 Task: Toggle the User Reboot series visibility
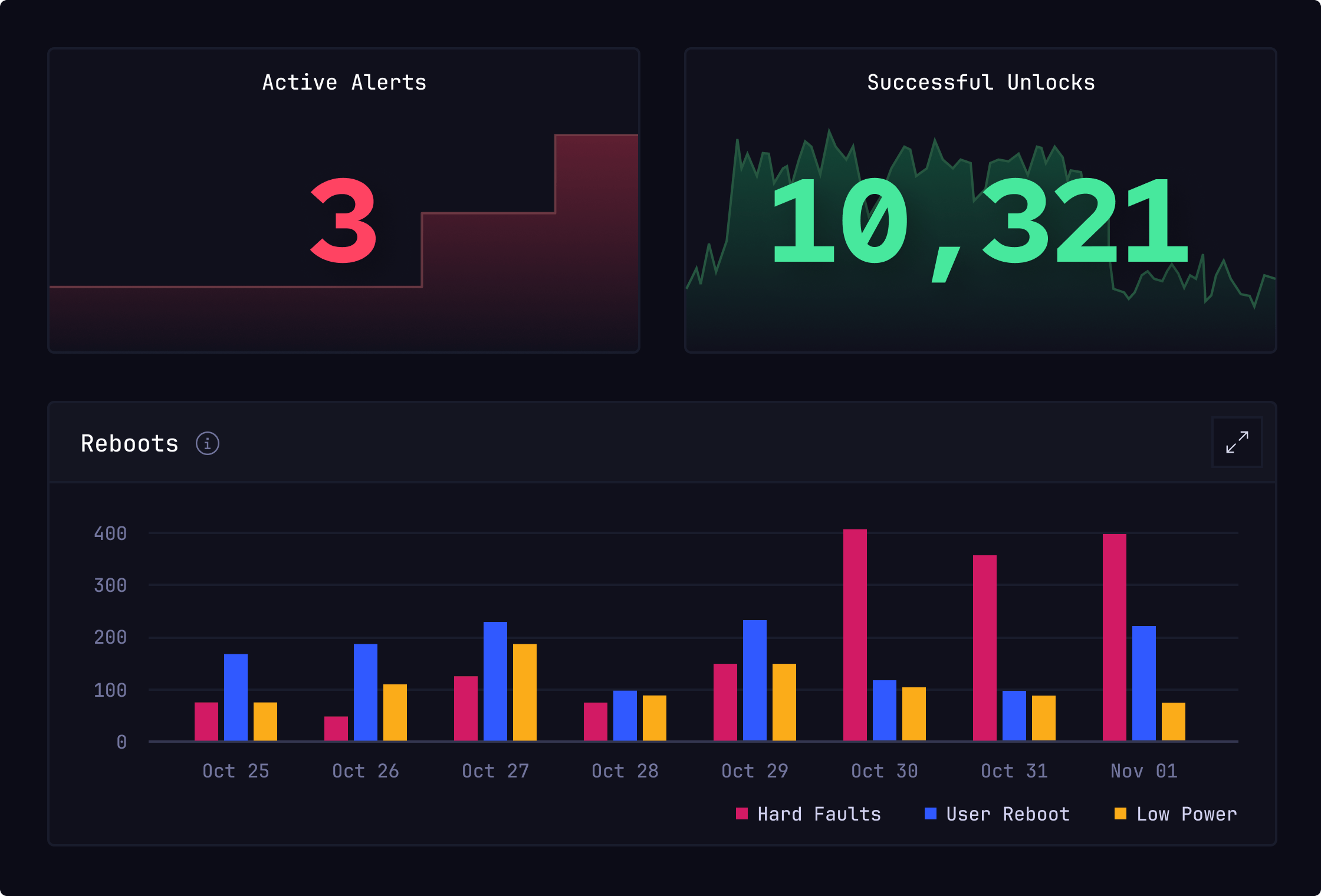[x=1007, y=814]
